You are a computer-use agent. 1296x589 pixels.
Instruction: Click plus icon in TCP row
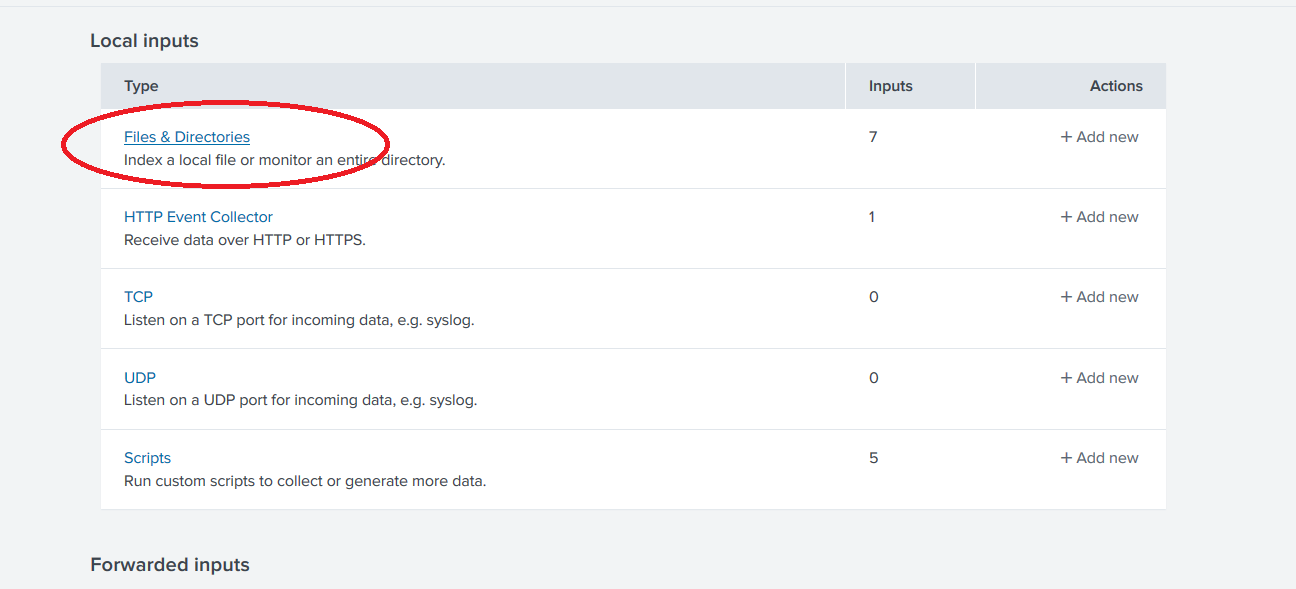[1066, 297]
